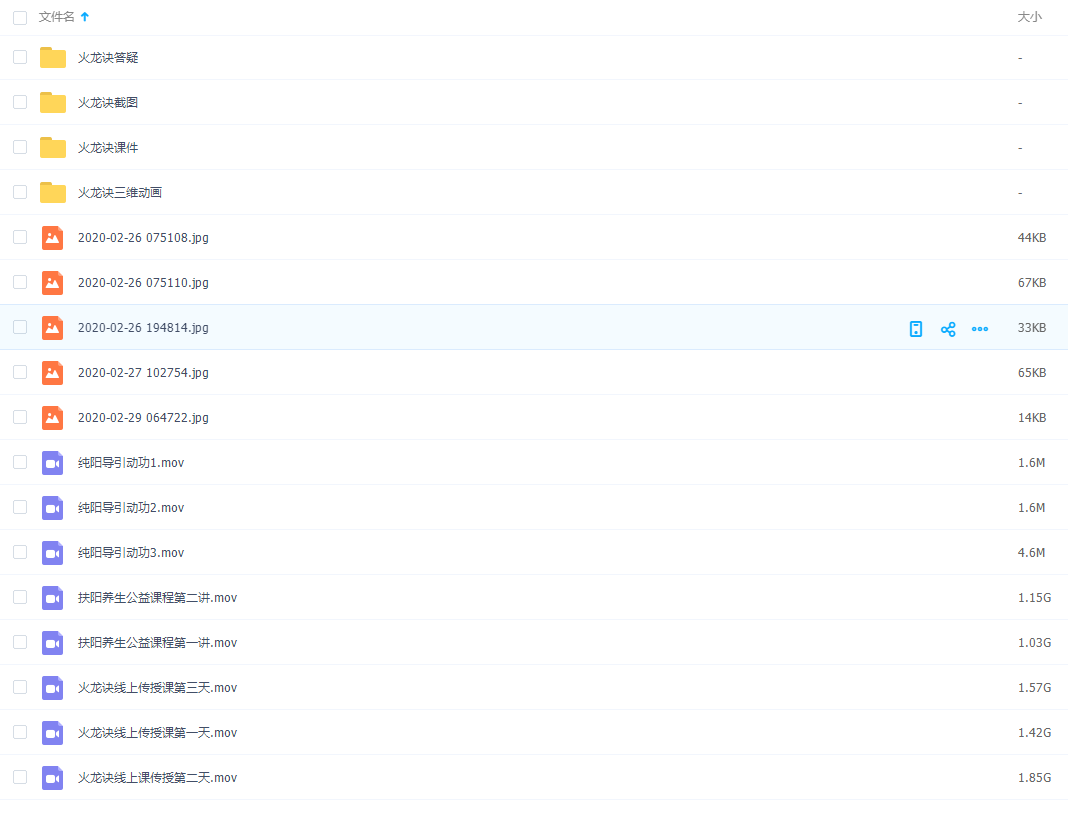Select checkbox for 纯阳导引动功3.mov

tap(20, 552)
